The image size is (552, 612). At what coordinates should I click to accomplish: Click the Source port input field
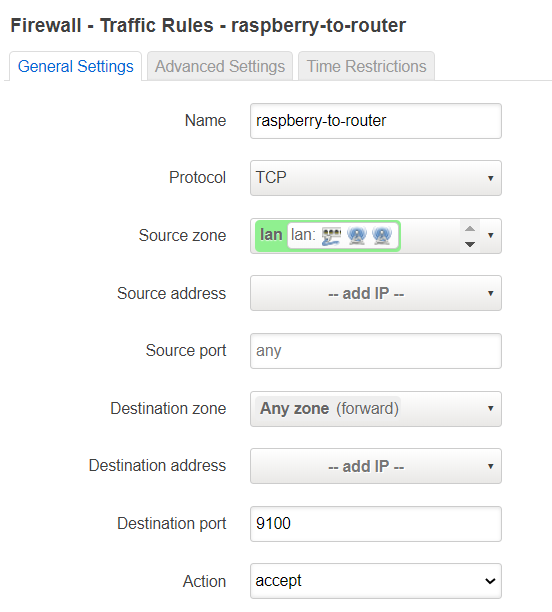coord(376,351)
